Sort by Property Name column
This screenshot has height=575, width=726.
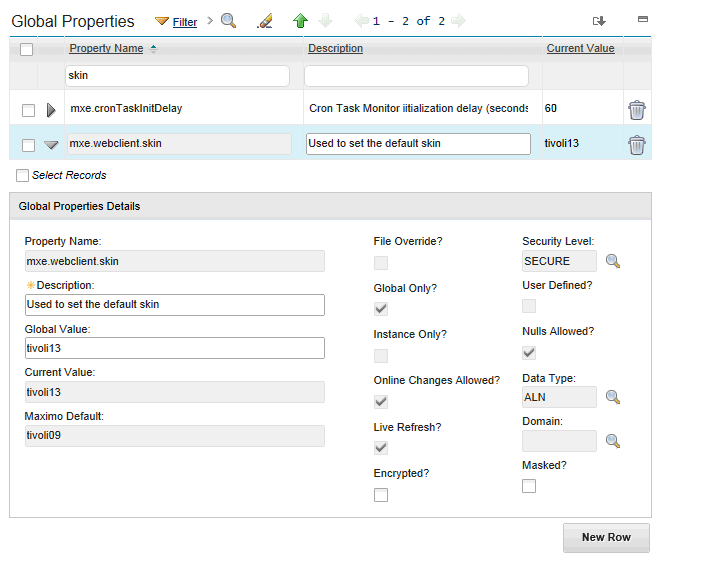tap(106, 48)
